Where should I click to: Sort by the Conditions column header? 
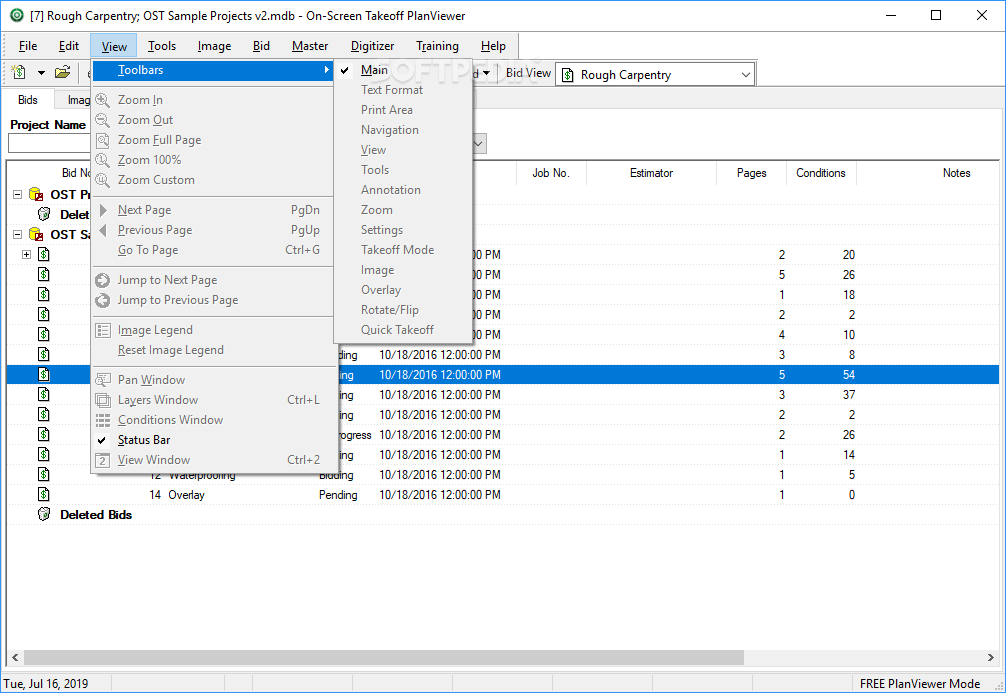click(821, 173)
